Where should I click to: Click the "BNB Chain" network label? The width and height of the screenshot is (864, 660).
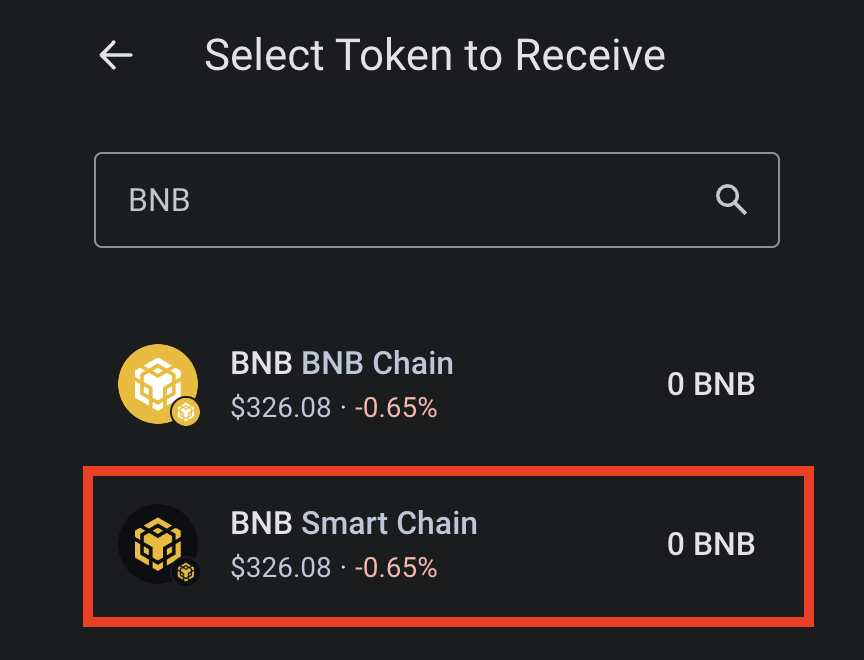click(378, 363)
